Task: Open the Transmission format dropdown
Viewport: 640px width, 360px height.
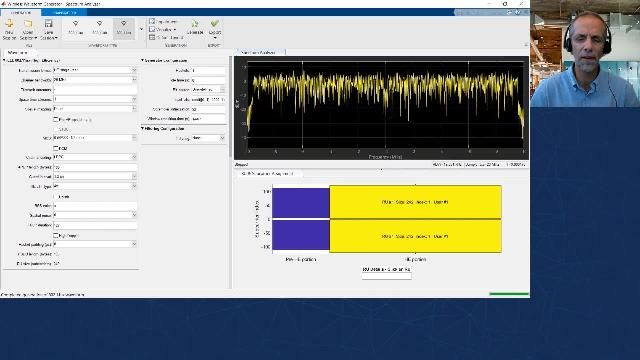Action: 134,70
